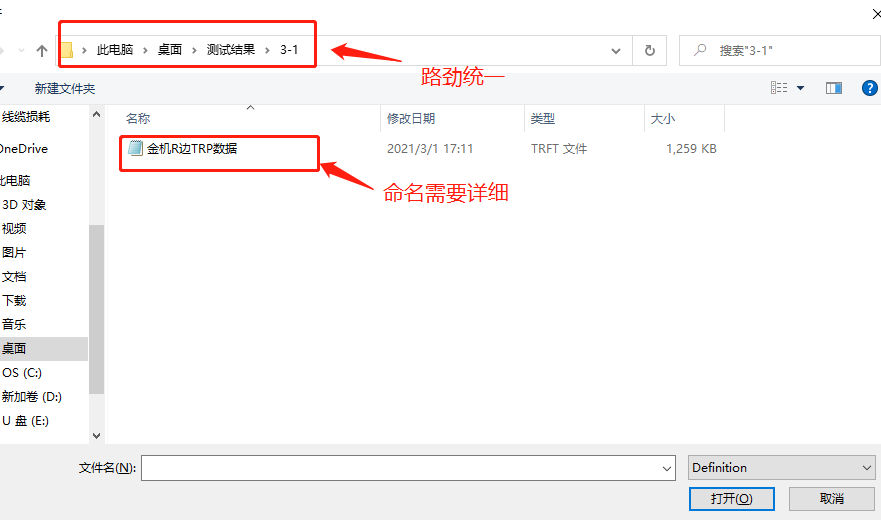Expand the chevron after 桌面 breadcrumb

coord(194,51)
